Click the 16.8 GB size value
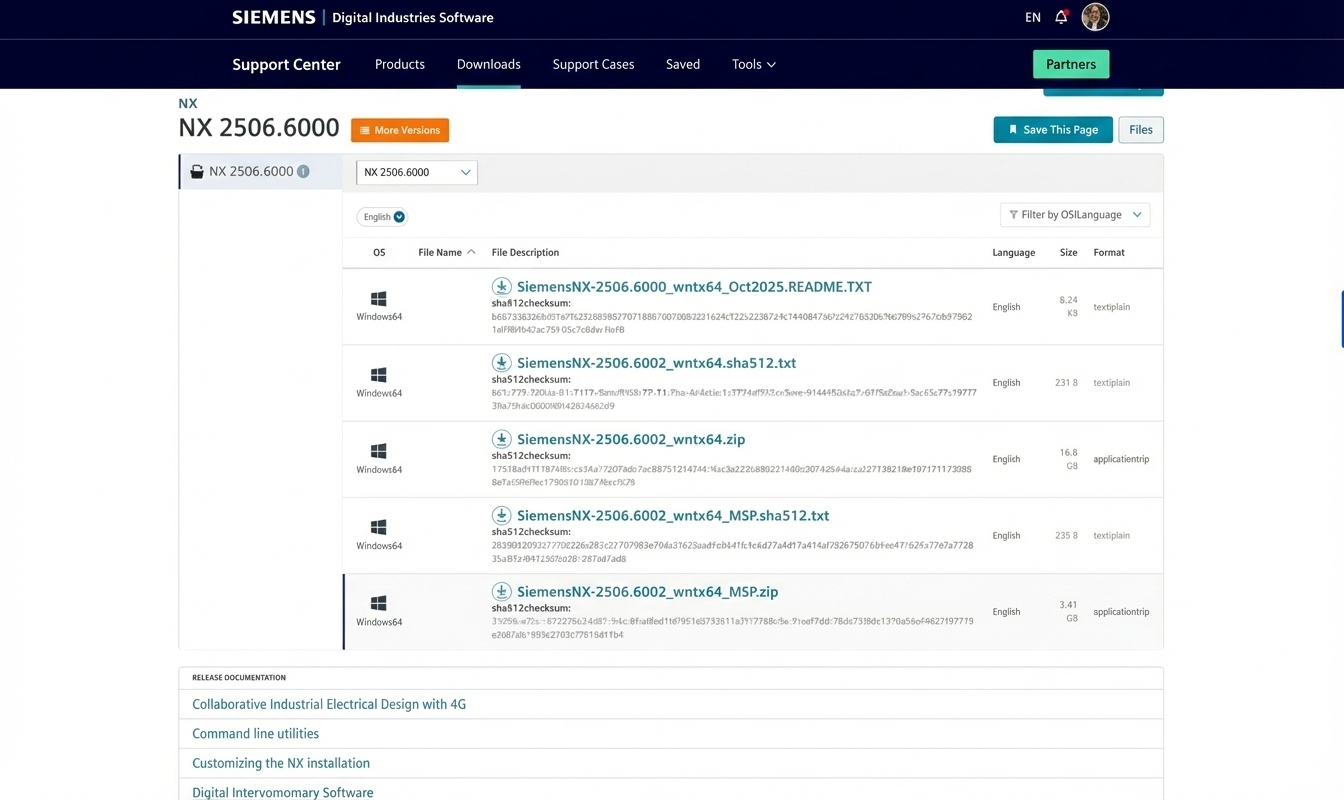 [x=1069, y=459]
